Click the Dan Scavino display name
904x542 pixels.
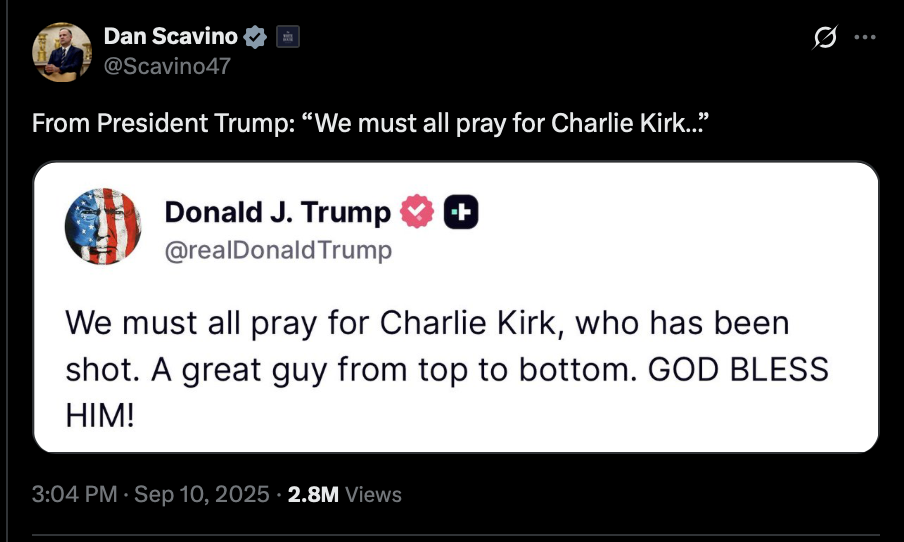pos(170,37)
